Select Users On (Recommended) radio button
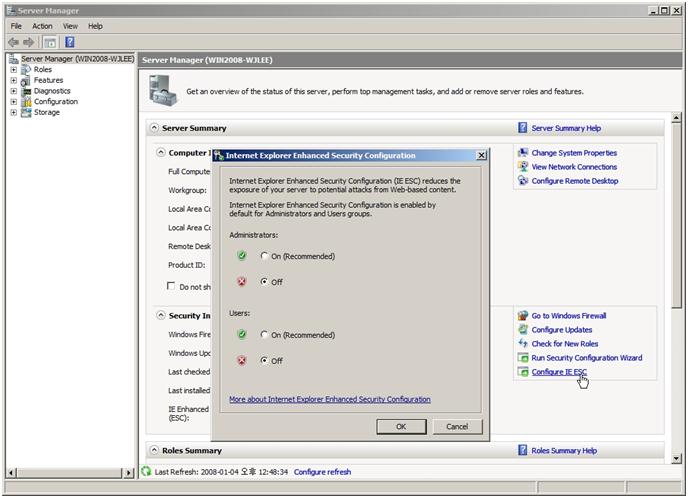Image resolution: width=688 pixels, height=498 pixels. (x=264, y=335)
